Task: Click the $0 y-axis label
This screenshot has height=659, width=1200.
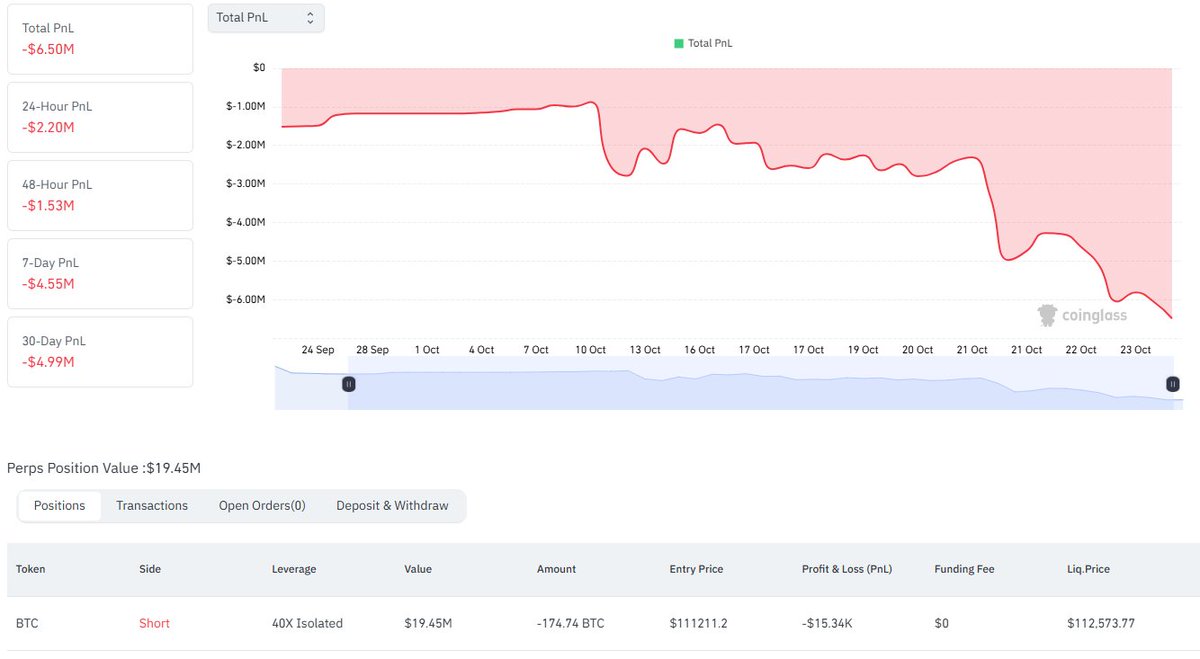Action: (x=259, y=67)
